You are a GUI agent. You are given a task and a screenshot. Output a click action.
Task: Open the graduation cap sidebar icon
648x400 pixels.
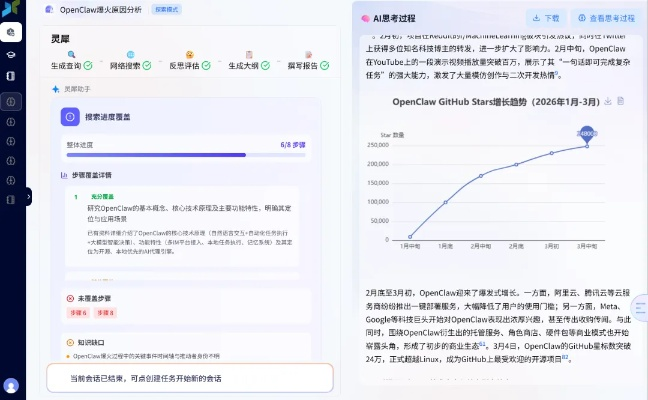coord(11,55)
